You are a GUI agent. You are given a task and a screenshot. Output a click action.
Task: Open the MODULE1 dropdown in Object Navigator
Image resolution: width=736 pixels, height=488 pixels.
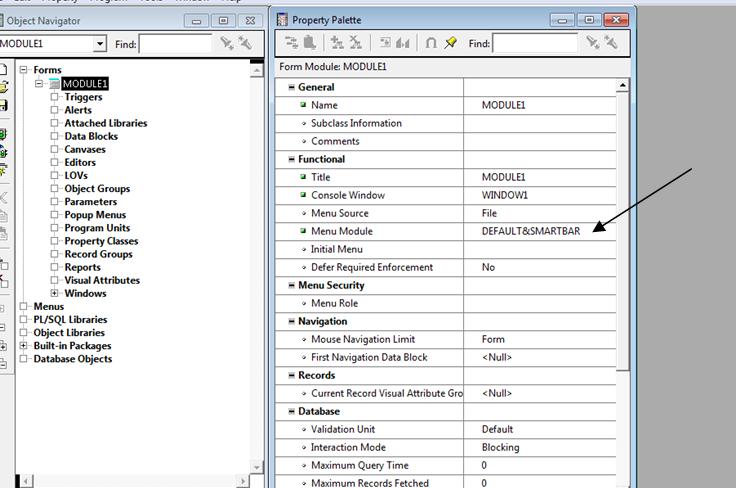100,44
